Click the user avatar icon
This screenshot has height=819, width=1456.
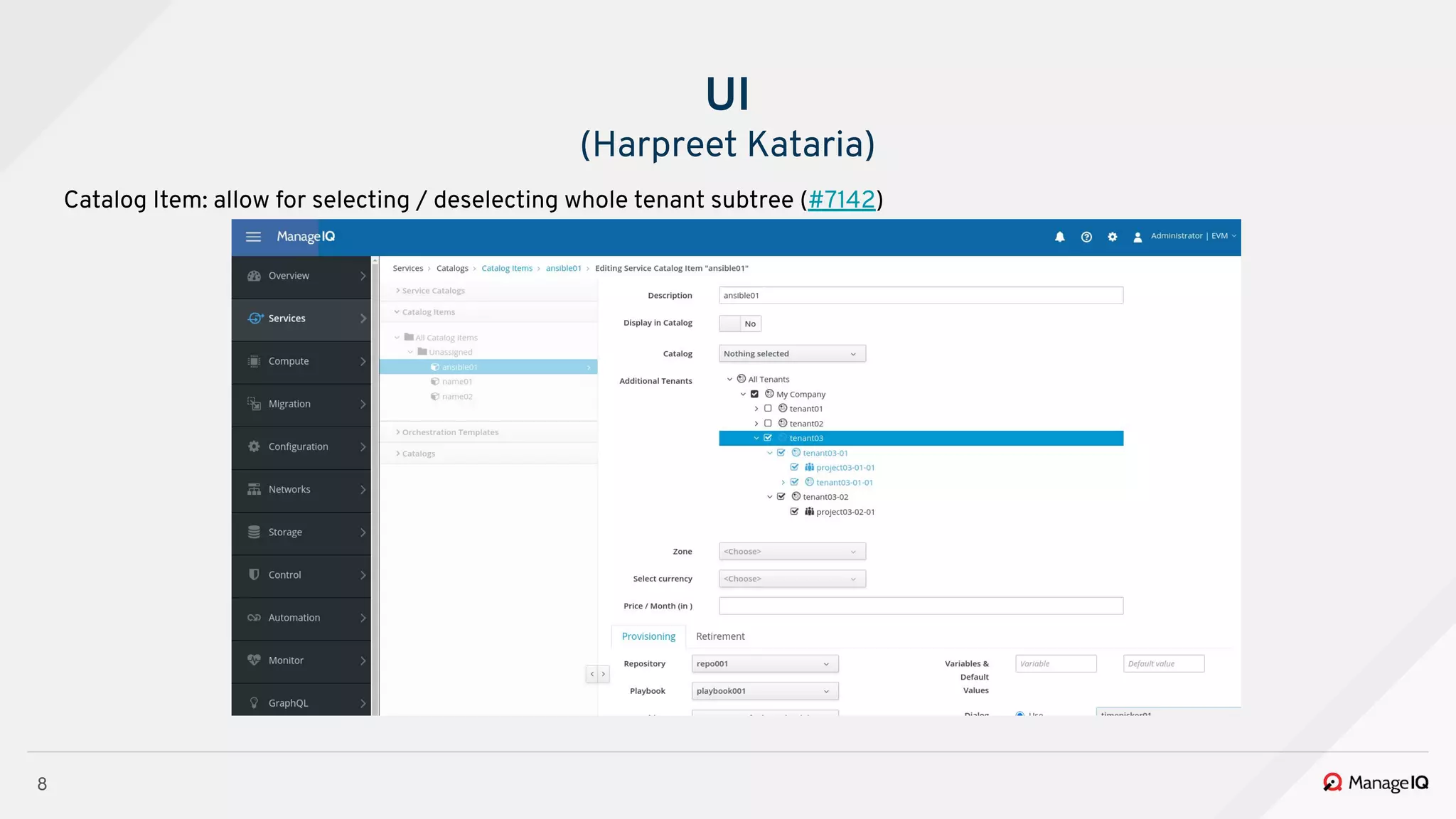click(x=1137, y=237)
